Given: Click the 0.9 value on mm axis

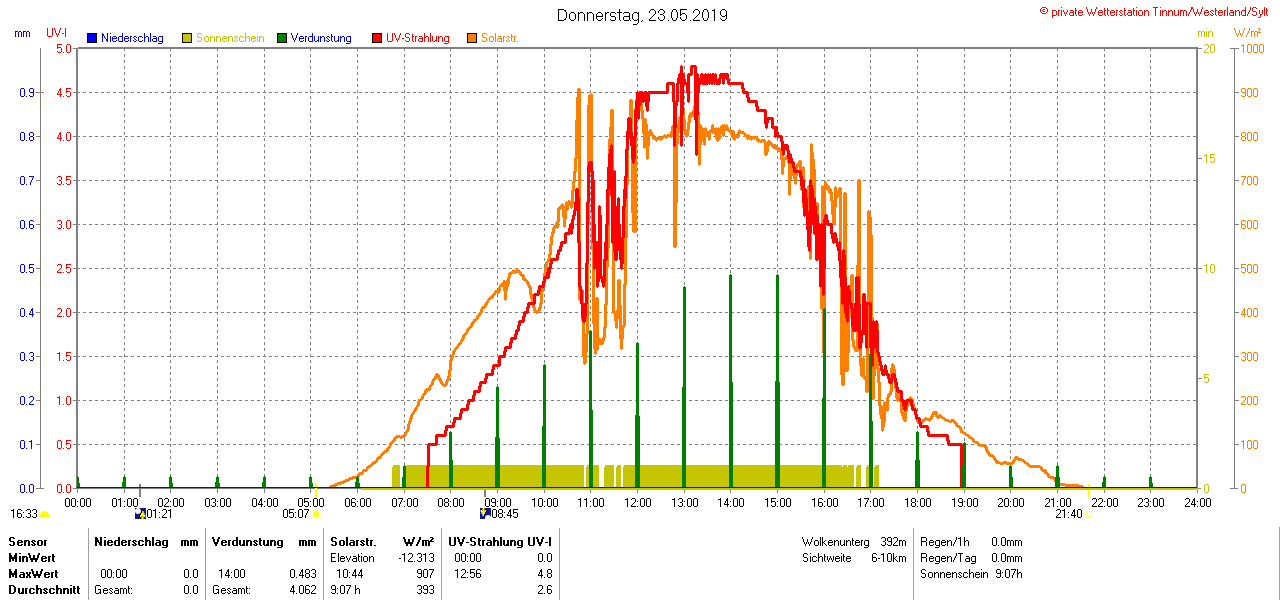Looking at the screenshot, I should click(x=28, y=92).
